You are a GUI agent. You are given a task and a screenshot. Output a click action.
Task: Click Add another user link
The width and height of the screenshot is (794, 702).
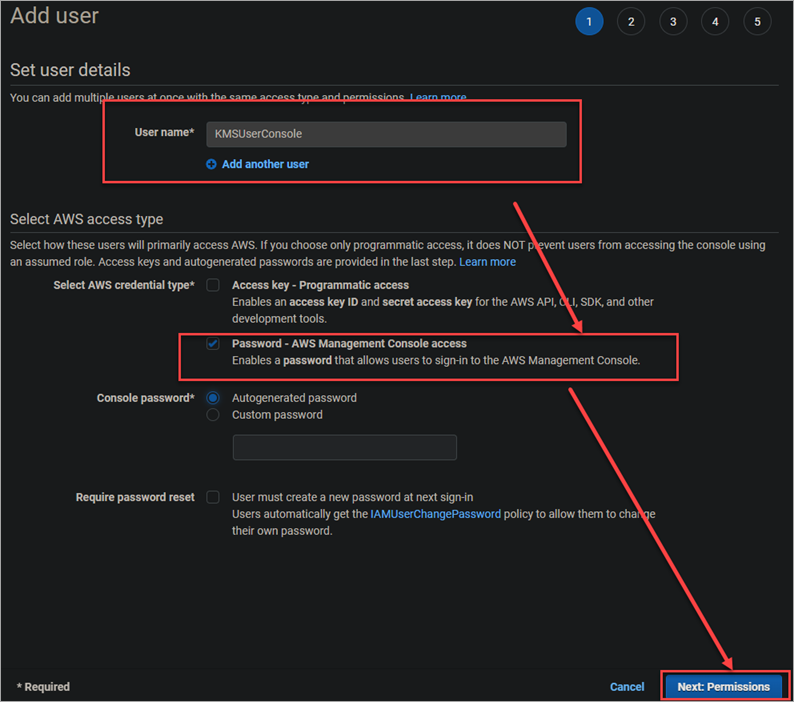click(x=265, y=164)
